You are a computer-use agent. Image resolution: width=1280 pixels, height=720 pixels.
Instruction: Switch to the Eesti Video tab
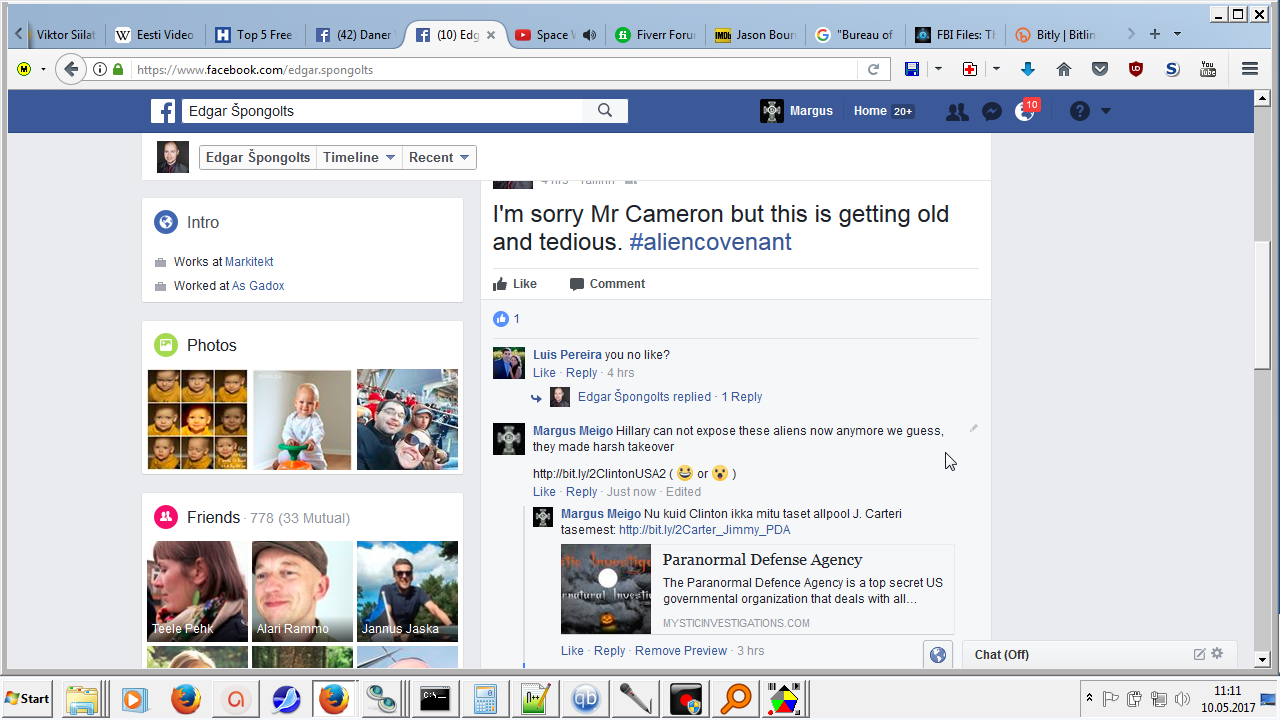pos(154,35)
